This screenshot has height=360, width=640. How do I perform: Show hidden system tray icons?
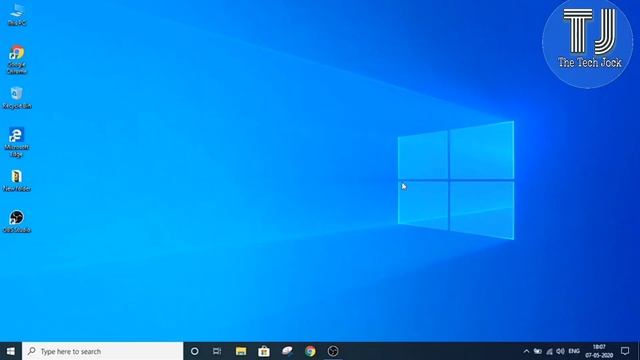tap(527, 351)
